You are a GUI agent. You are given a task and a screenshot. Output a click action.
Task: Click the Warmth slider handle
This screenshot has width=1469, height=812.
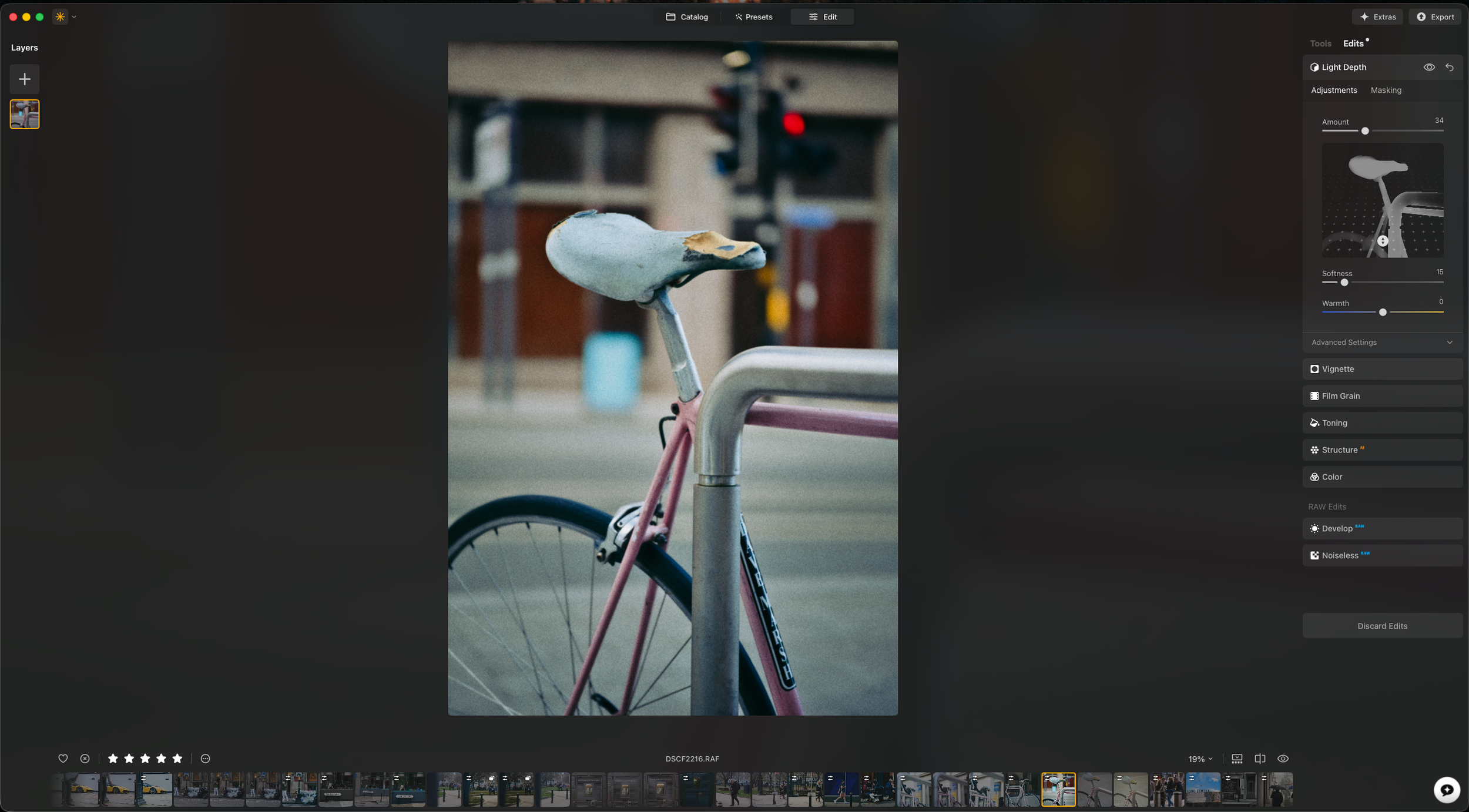click(x=1383, y=312)
